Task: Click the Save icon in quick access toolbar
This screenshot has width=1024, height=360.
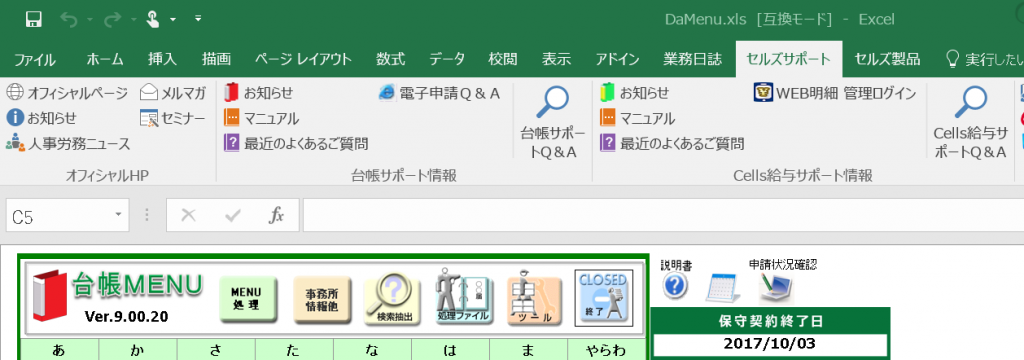Action: [x=34, y=20]
